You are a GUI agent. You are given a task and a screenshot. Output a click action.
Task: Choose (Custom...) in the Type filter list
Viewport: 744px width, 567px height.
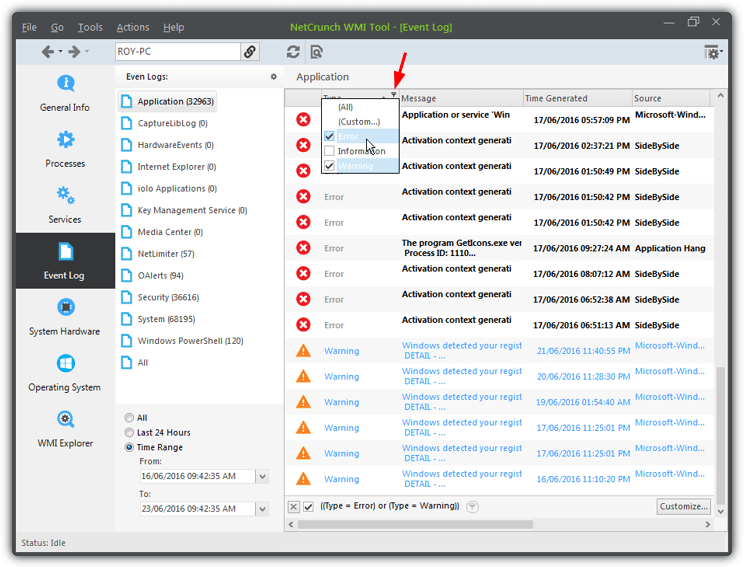(x=359, y=121)
